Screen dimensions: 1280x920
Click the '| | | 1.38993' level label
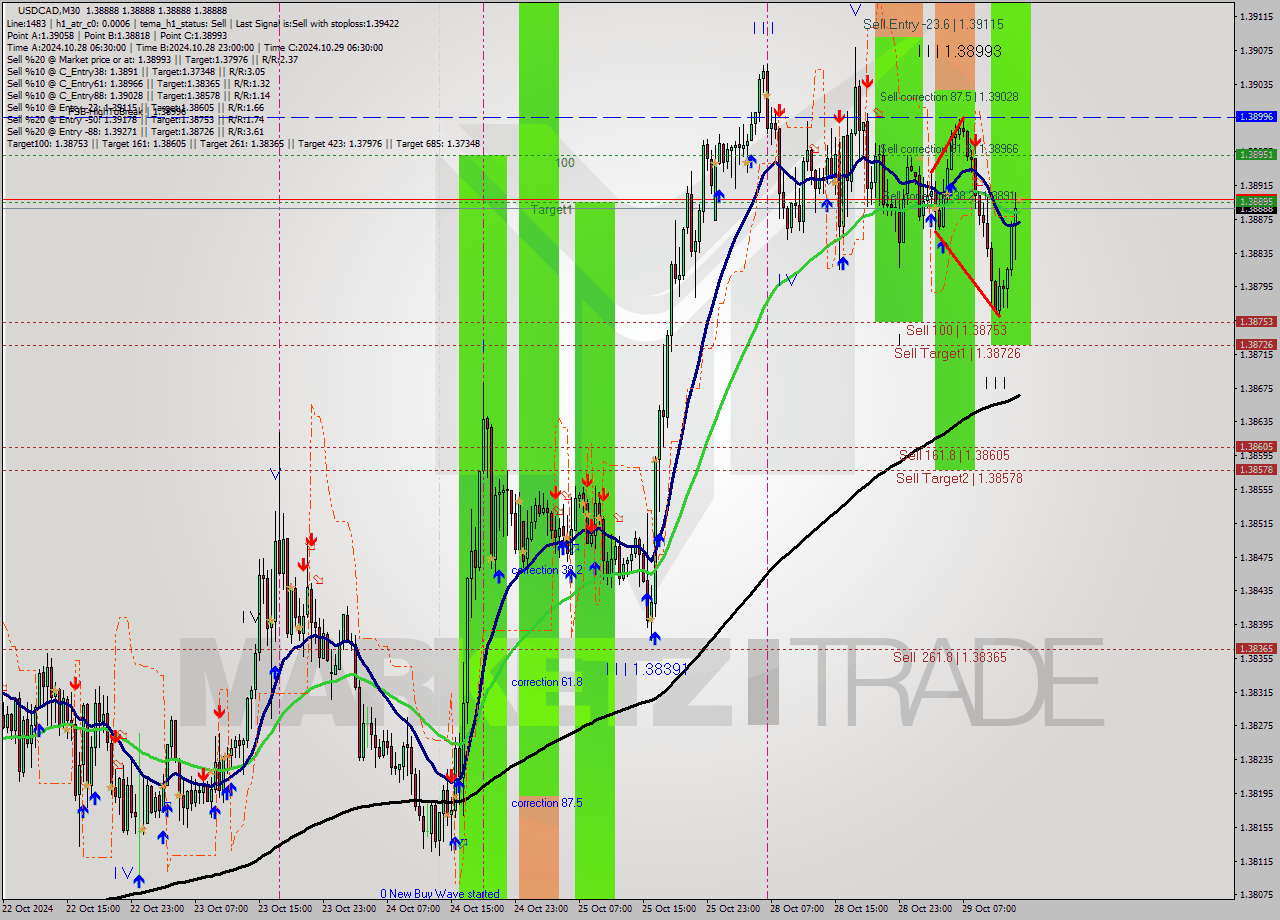960,51
